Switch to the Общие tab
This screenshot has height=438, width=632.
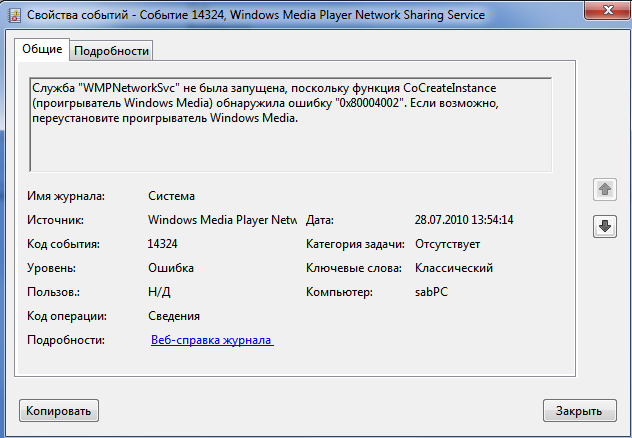tap(42, 49)
